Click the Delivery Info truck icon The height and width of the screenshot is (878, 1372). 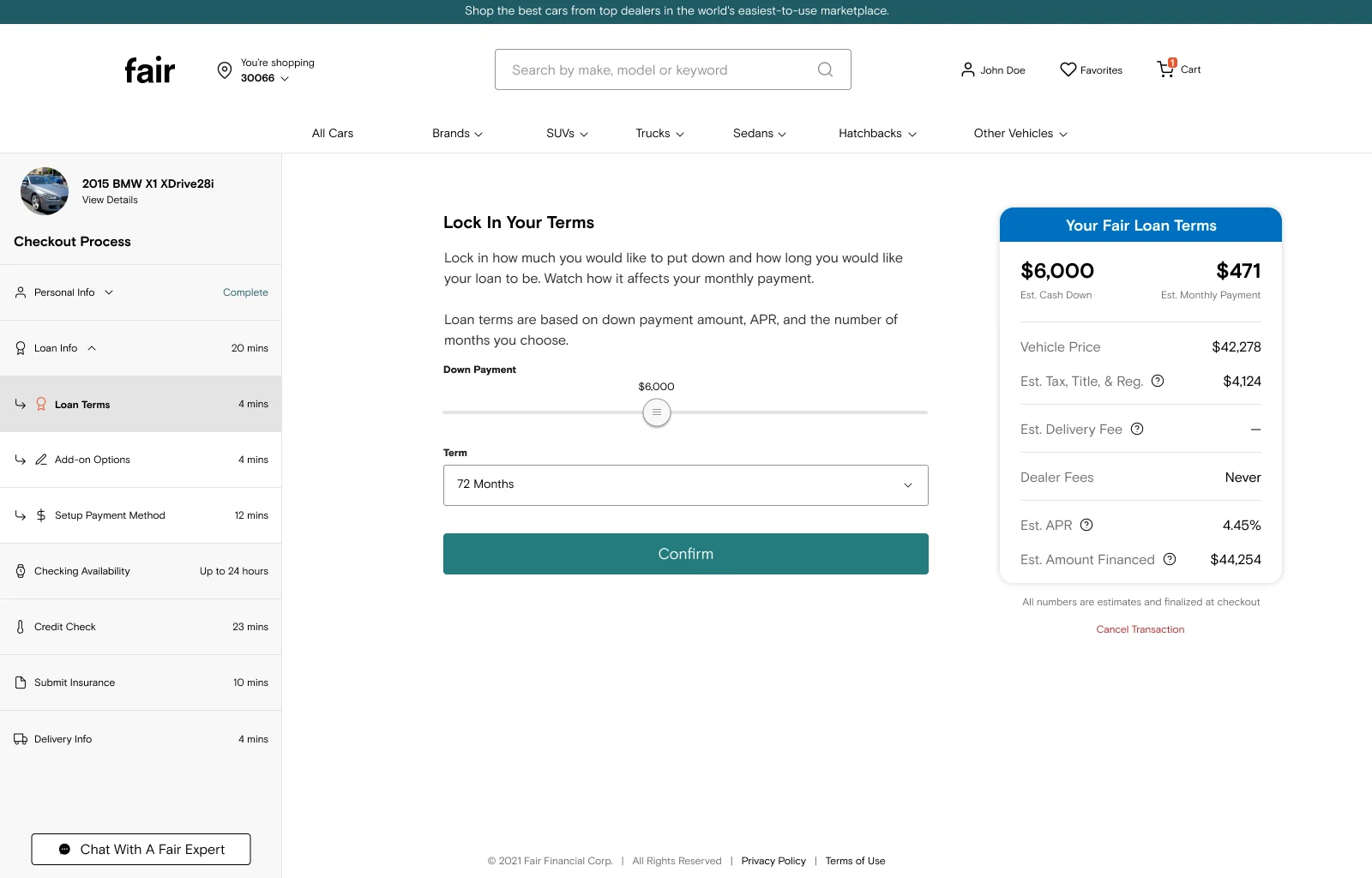21,739
